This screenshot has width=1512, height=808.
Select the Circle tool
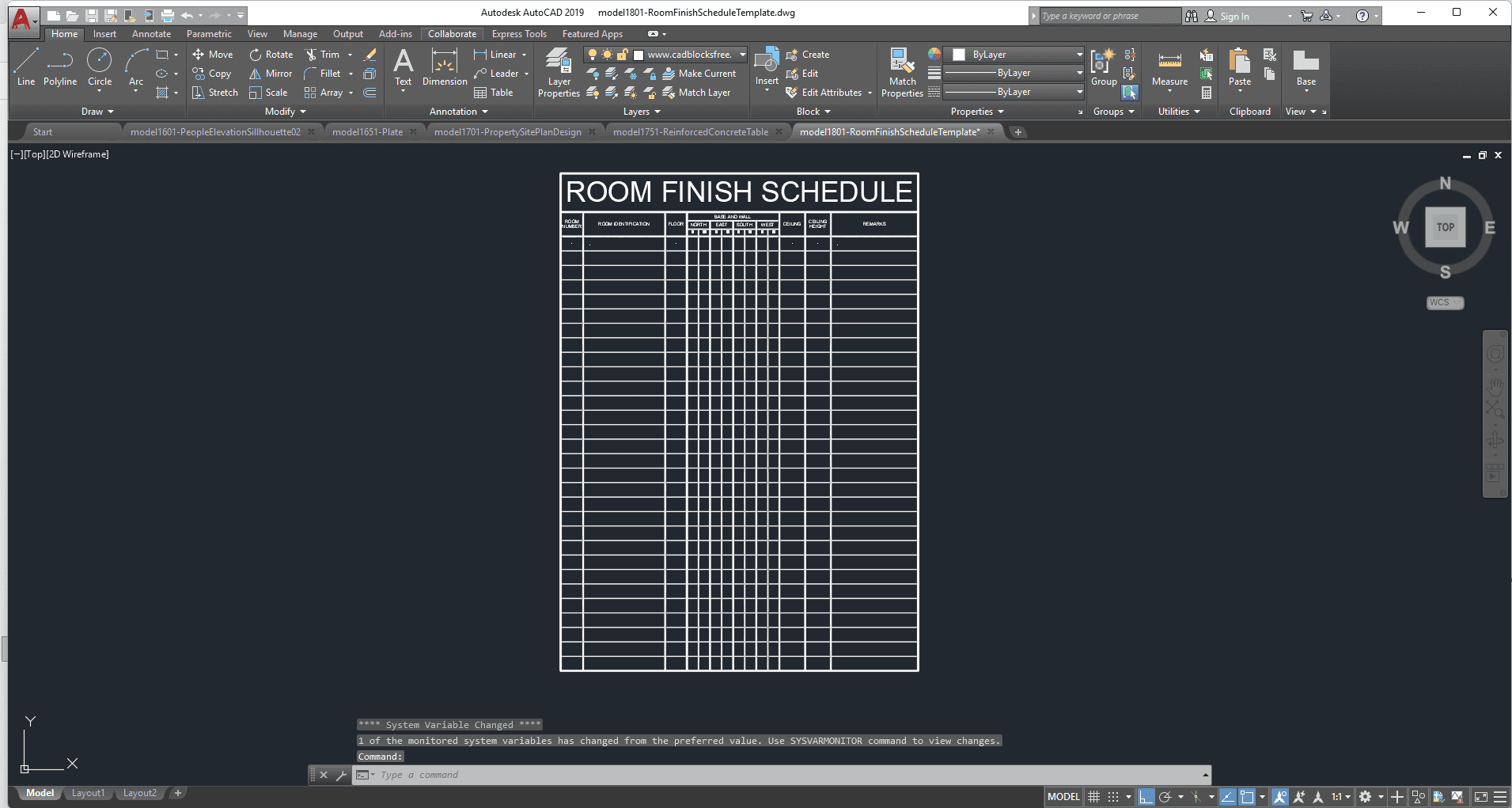click(99, 66)
